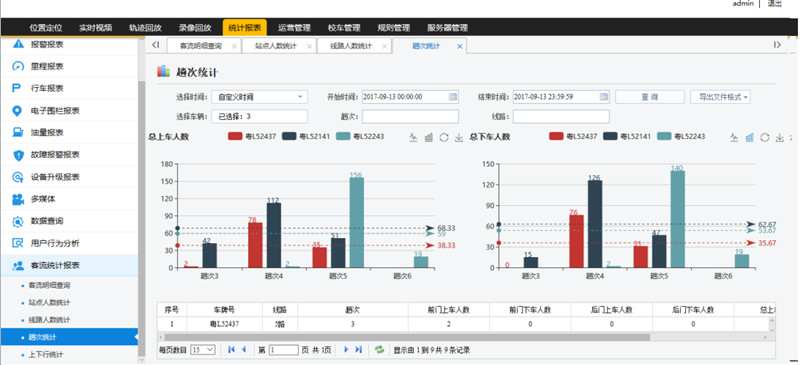Click the green table refresh icon
Viewport: 800px width, 365px height.
379,350
